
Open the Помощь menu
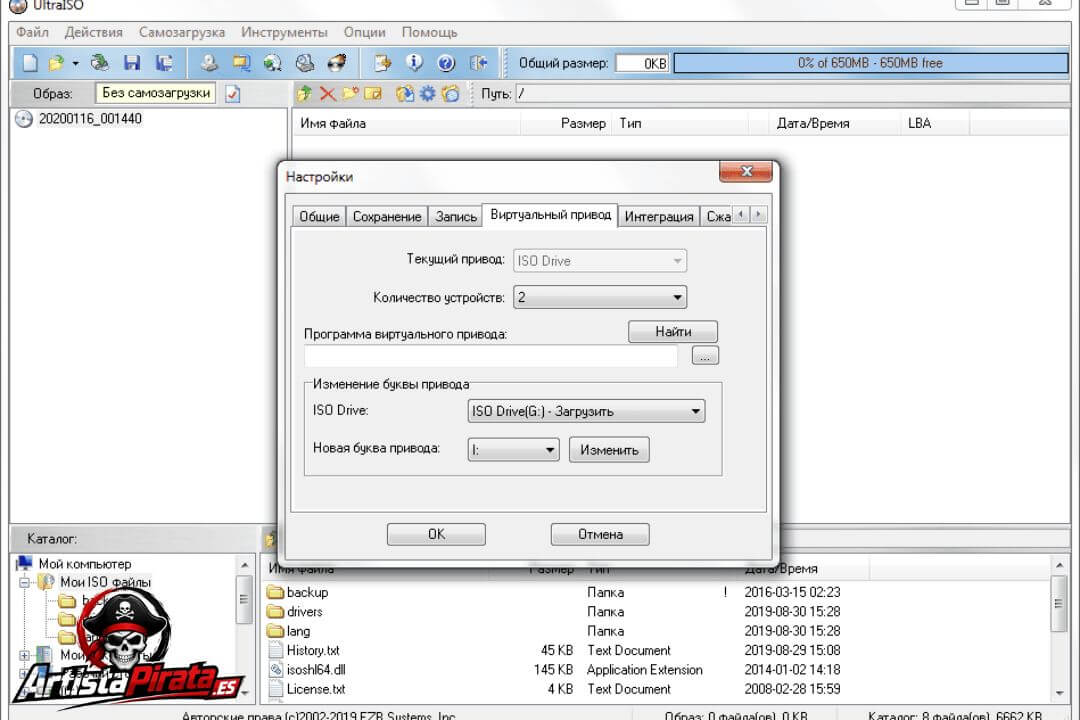tap(429, 32)
